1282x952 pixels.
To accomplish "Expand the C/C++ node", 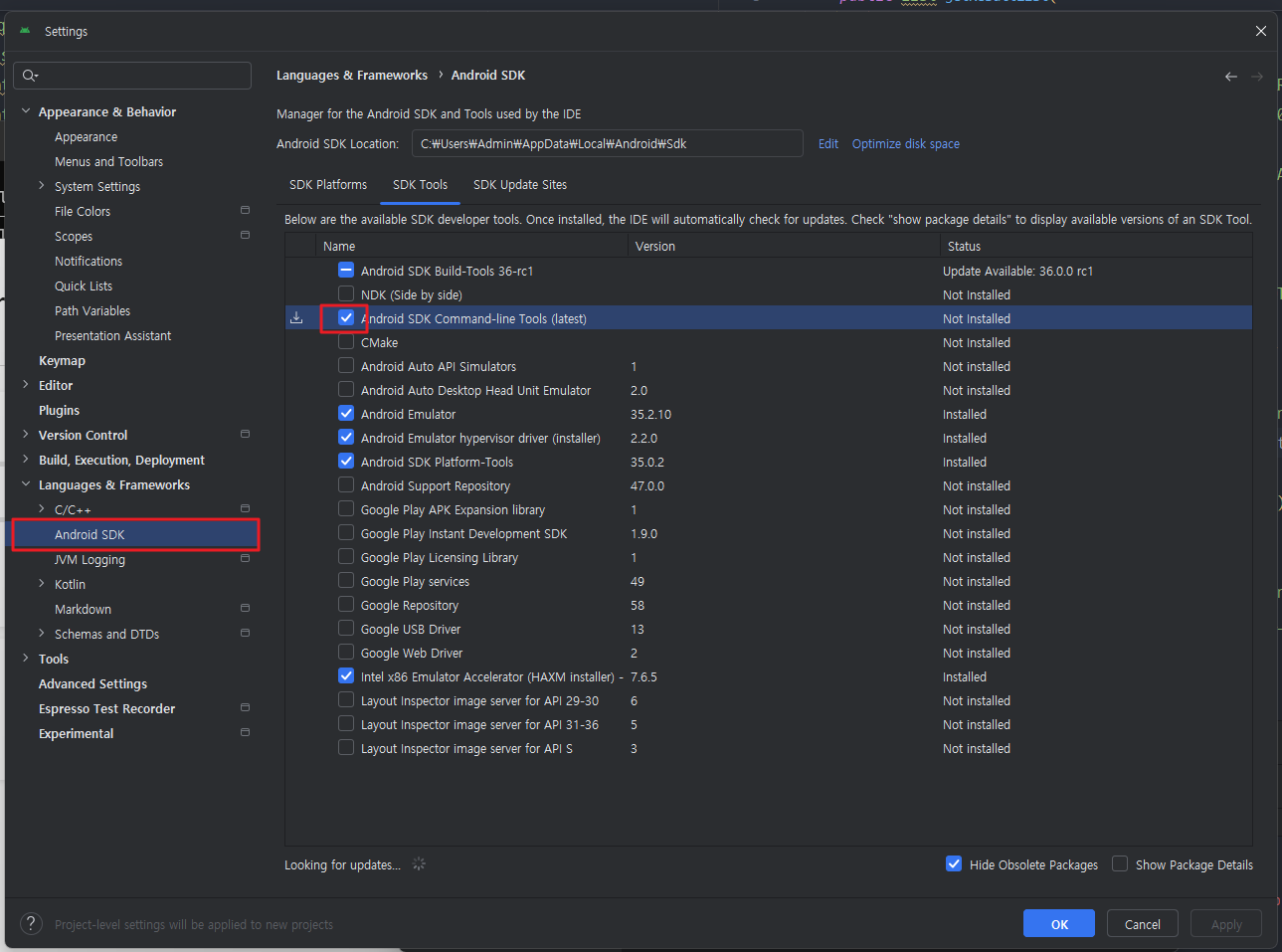I will tap(42, 509).
